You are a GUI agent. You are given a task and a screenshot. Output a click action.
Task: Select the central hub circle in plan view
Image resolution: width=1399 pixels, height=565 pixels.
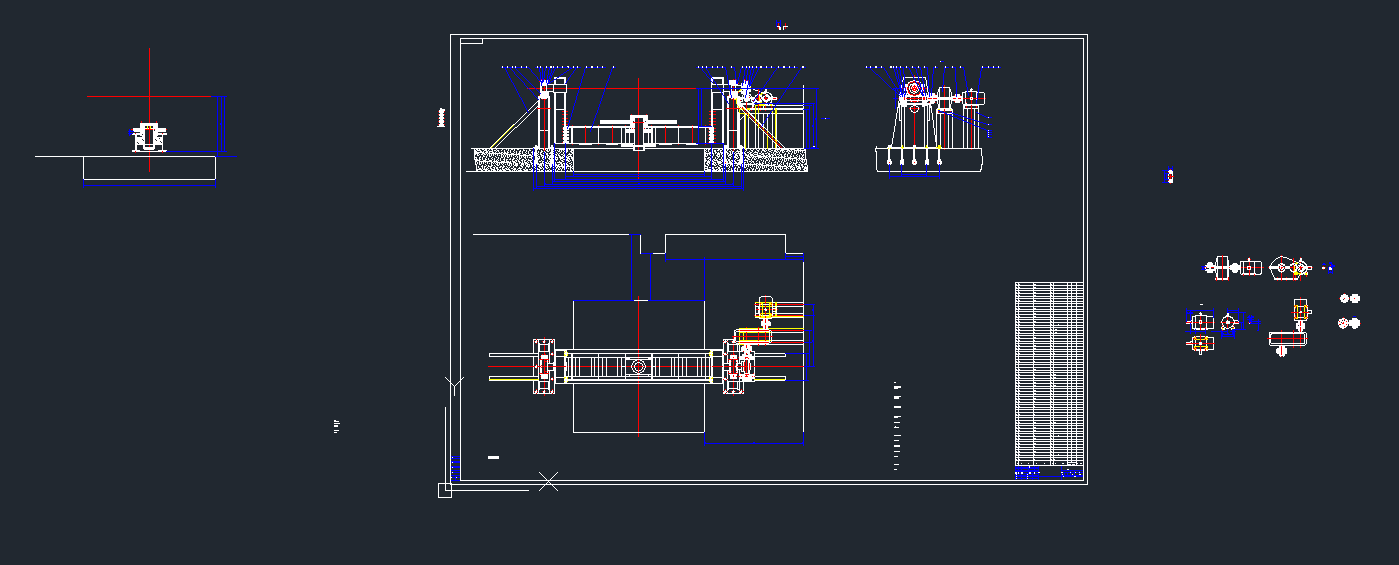tap(638, 367)
